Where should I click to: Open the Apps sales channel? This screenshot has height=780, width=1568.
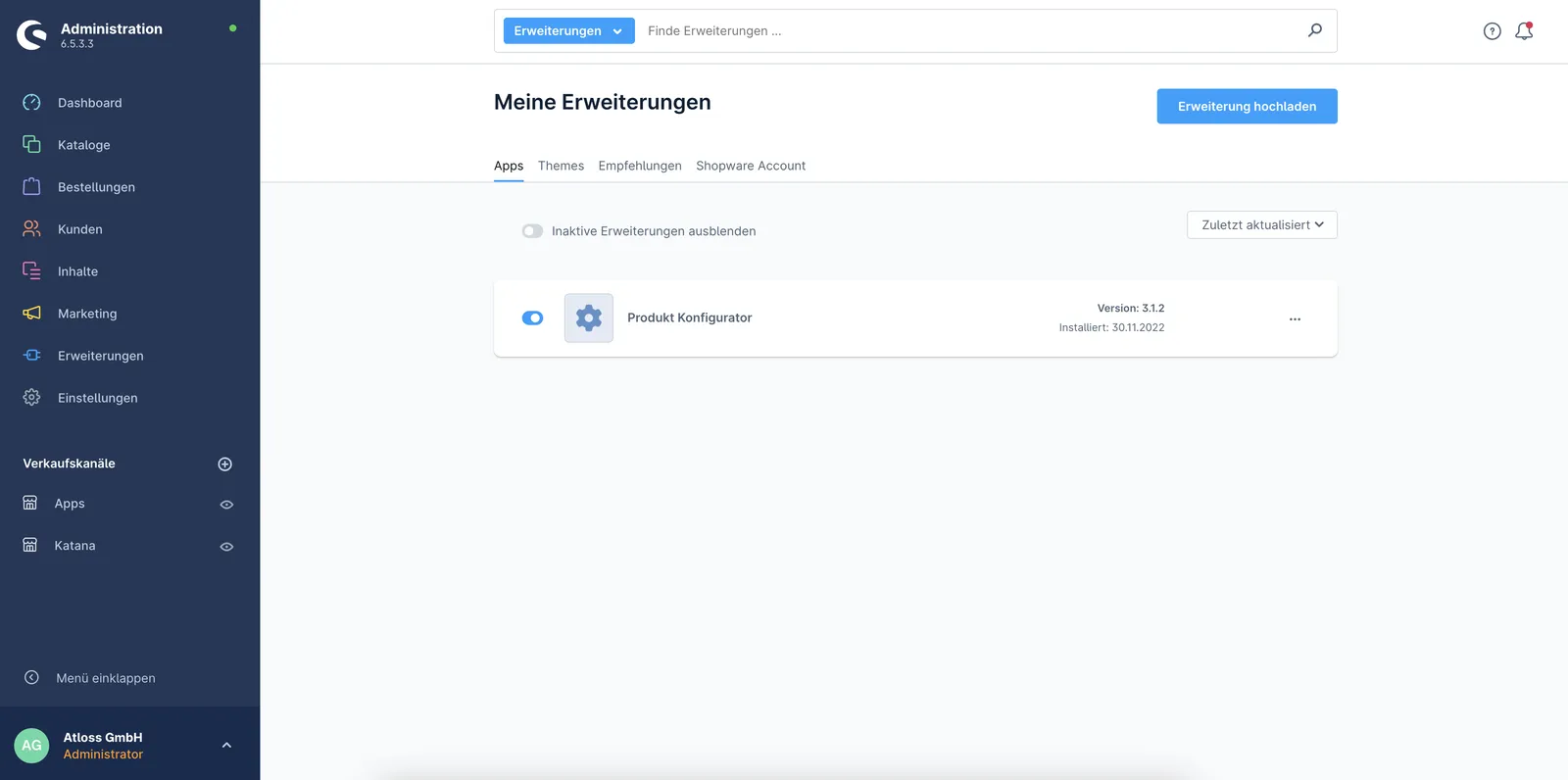[x=70, y=504]
